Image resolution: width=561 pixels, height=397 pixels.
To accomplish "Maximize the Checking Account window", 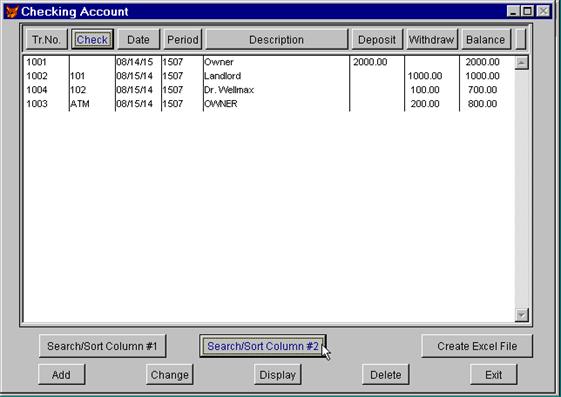I will pos(527,11).
